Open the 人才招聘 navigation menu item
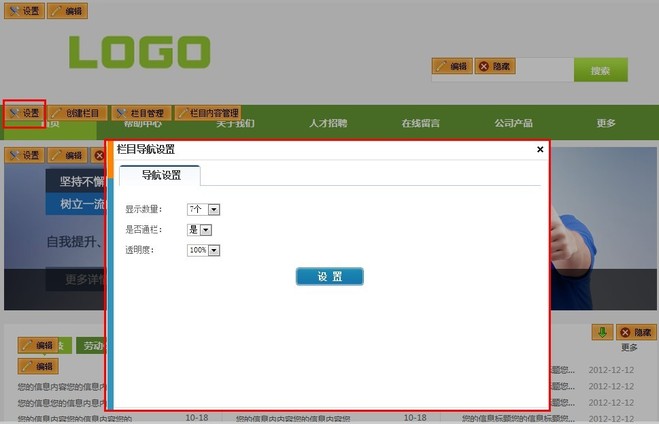Image resolution: width=659 pixels, height=424 pixels. (x=328, y=123)
